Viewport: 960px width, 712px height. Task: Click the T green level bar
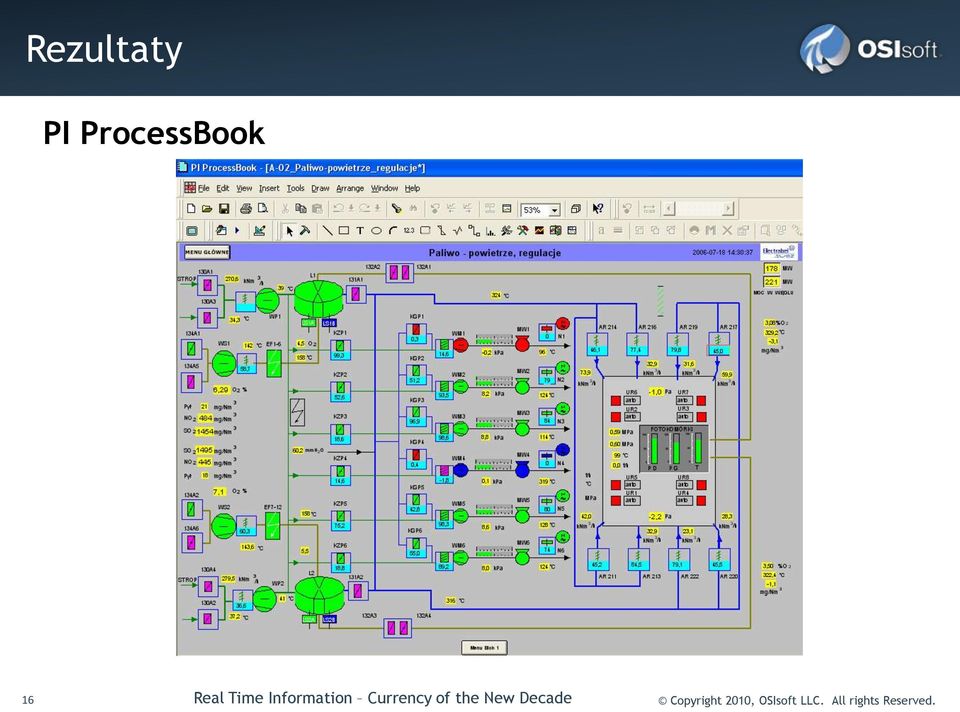point(697,449)
